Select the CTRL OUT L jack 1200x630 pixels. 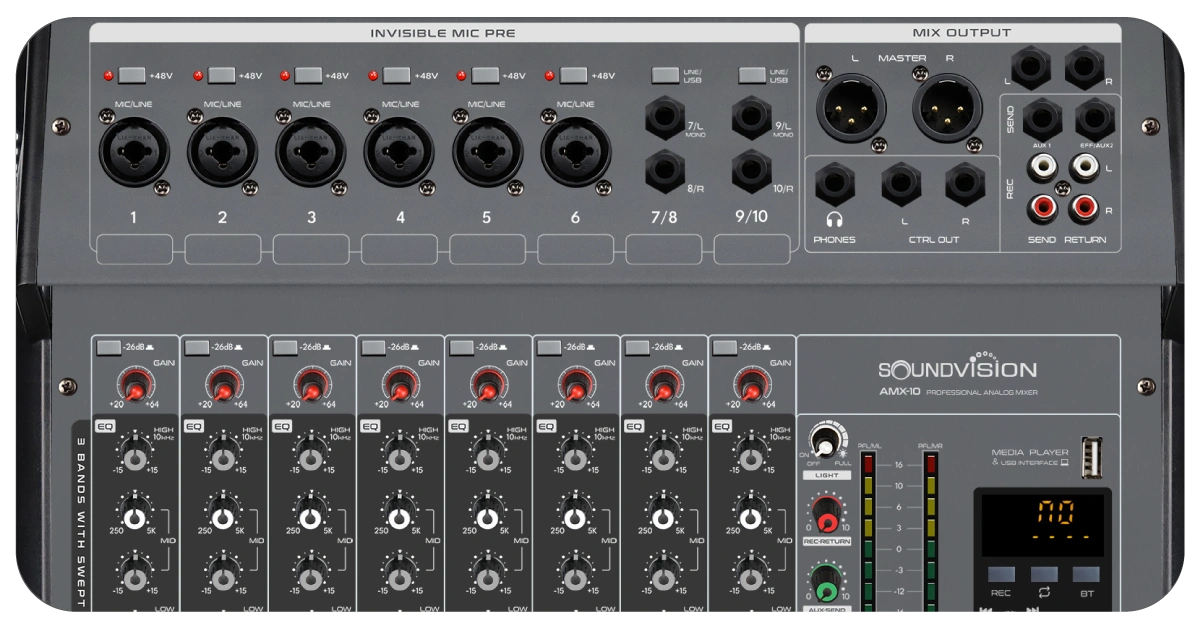(x=901, y=187)
